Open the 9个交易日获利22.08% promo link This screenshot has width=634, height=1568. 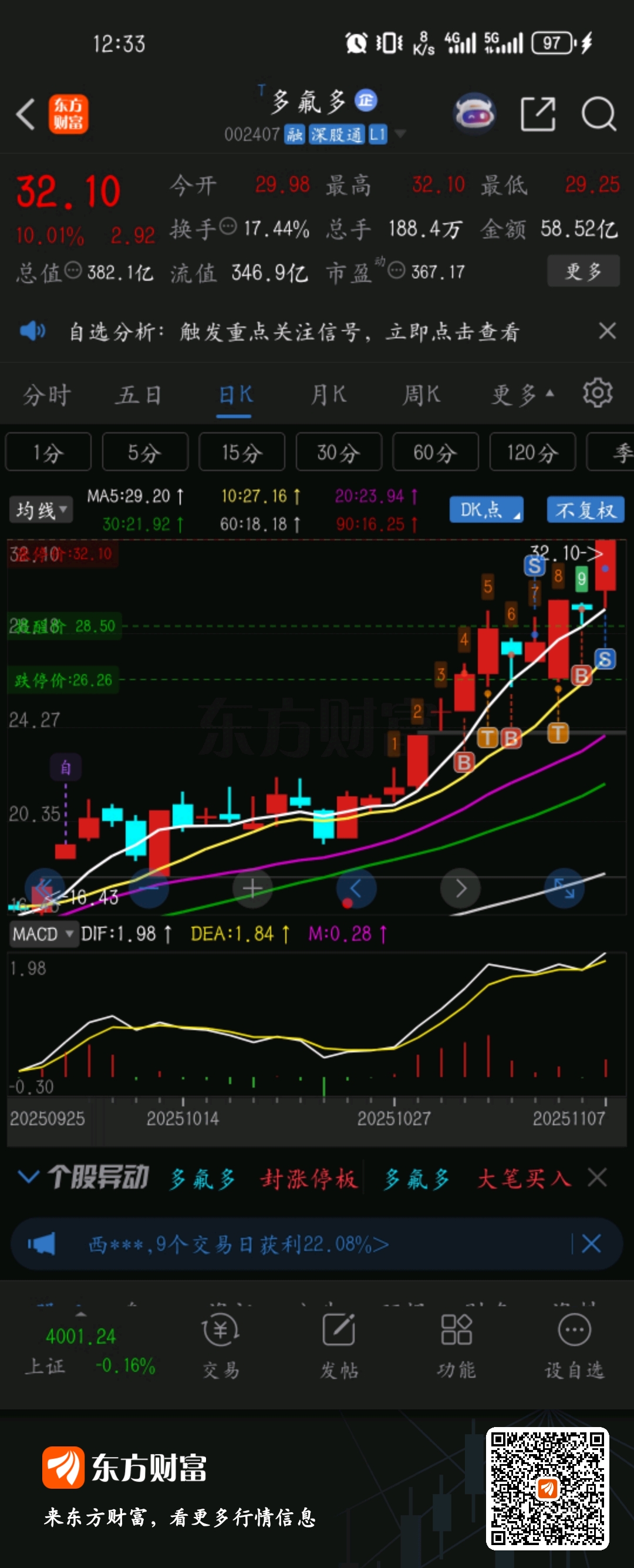(238, 1244)
